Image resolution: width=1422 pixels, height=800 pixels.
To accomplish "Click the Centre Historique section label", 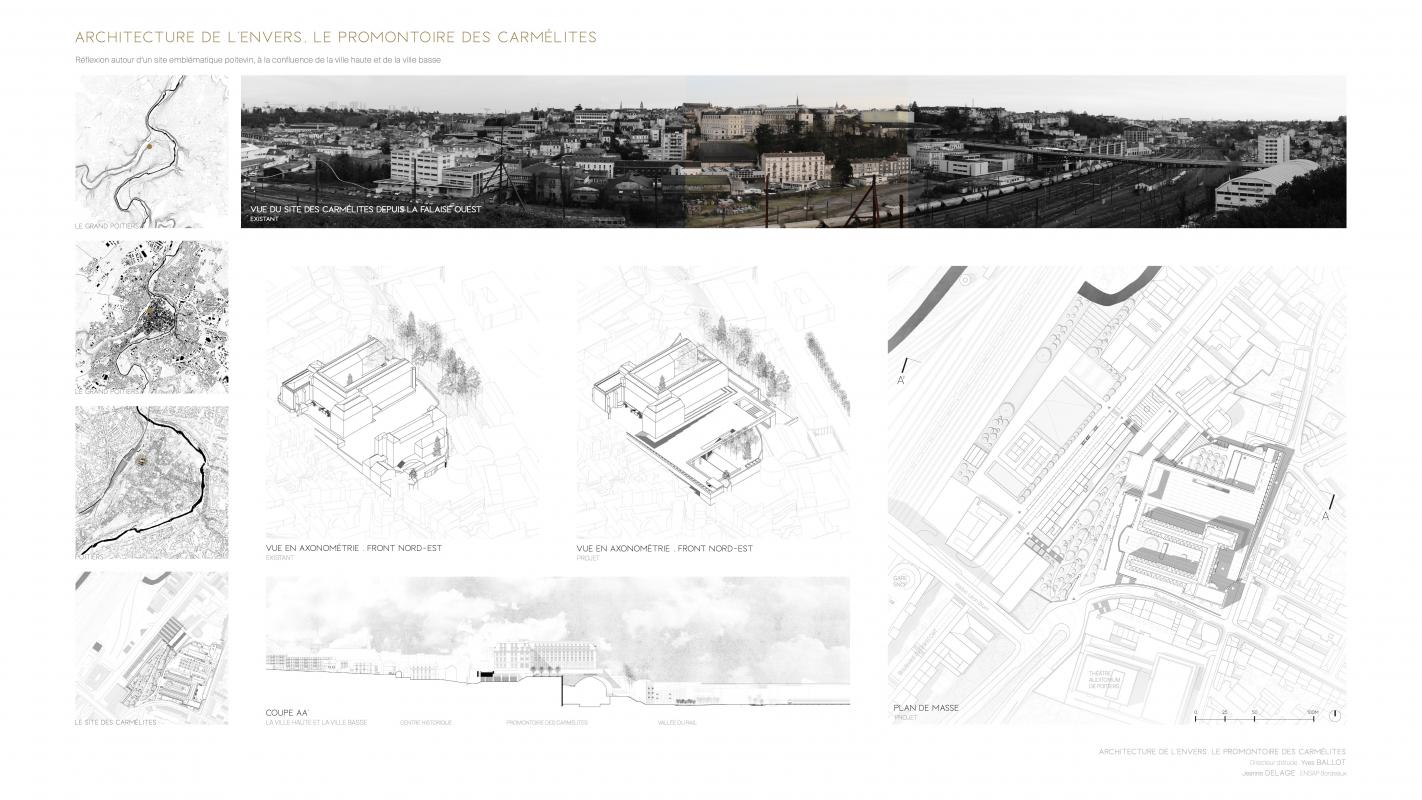I will [x=425, y=722].
